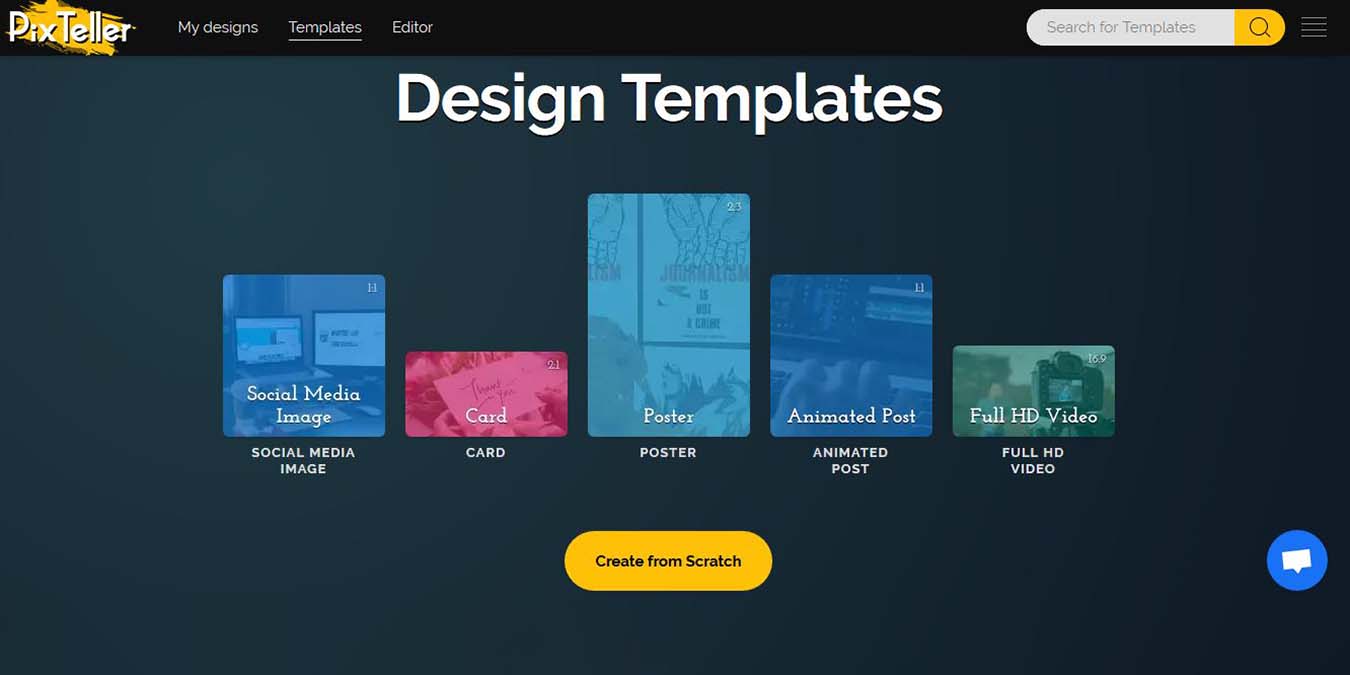The width and height of the screenshot is (1350, 675).
Task: Select the Poster template
Action: pyautogui.click(x=668, y=315)
